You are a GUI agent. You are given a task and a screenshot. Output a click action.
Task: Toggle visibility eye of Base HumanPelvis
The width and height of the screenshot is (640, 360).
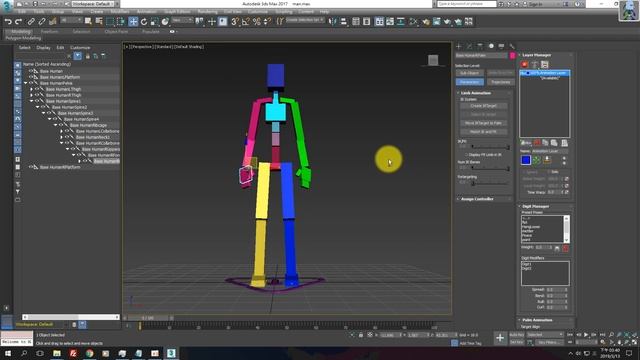point(30,83)
